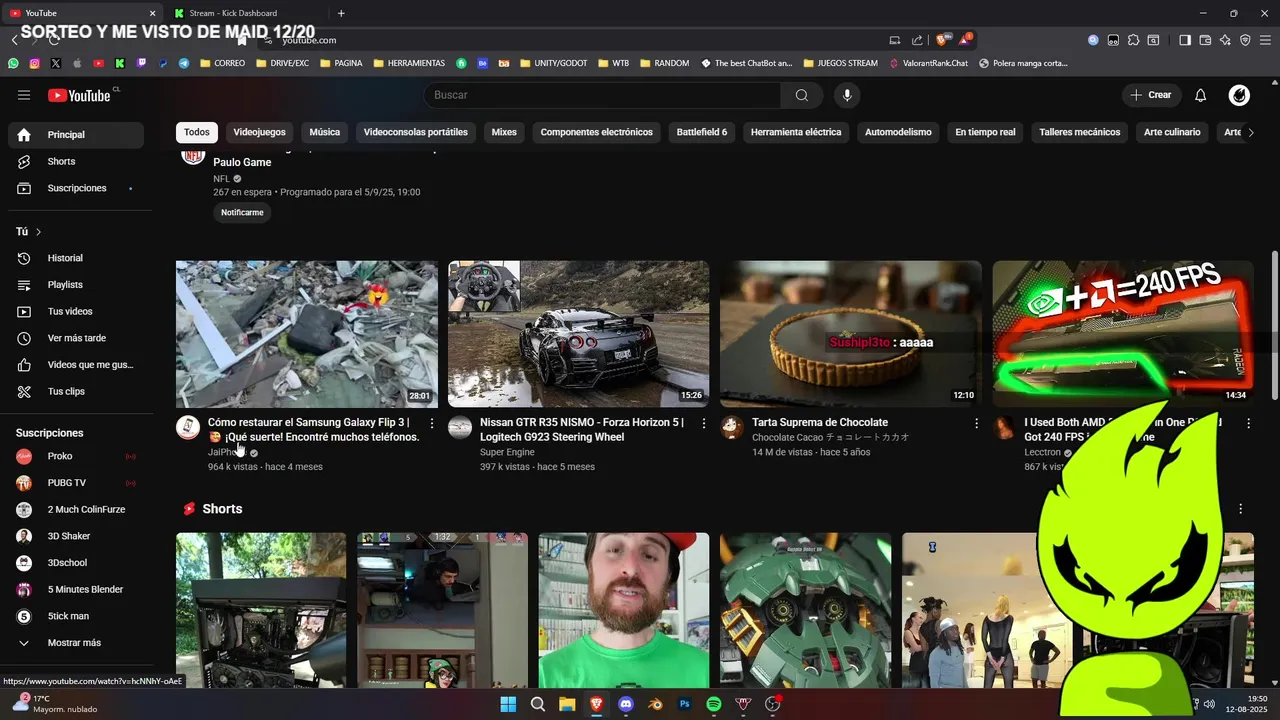
Task: Open Photoshop from the taskbar
Action: 685,704
